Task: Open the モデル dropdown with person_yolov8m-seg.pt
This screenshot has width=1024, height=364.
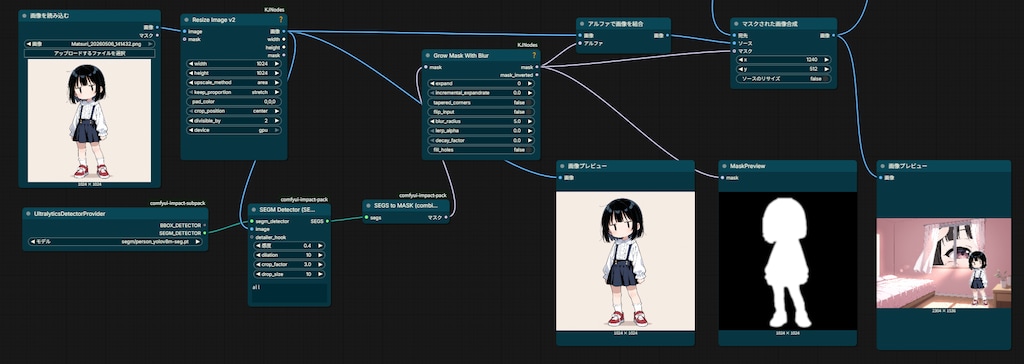Action: pyautogui.click(x=116, y=241)
